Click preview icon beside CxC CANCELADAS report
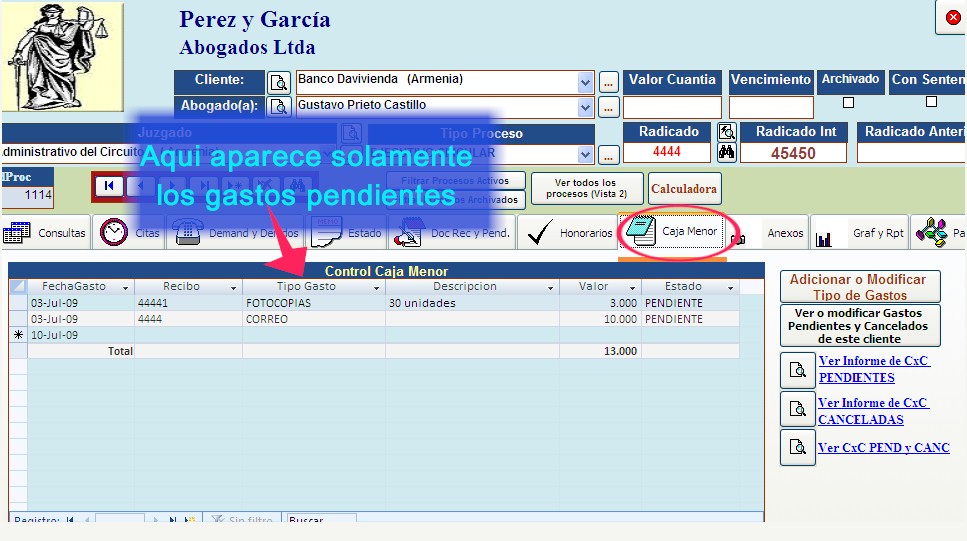The height and width of the screenshot is (541, 967). coord(797,410)
